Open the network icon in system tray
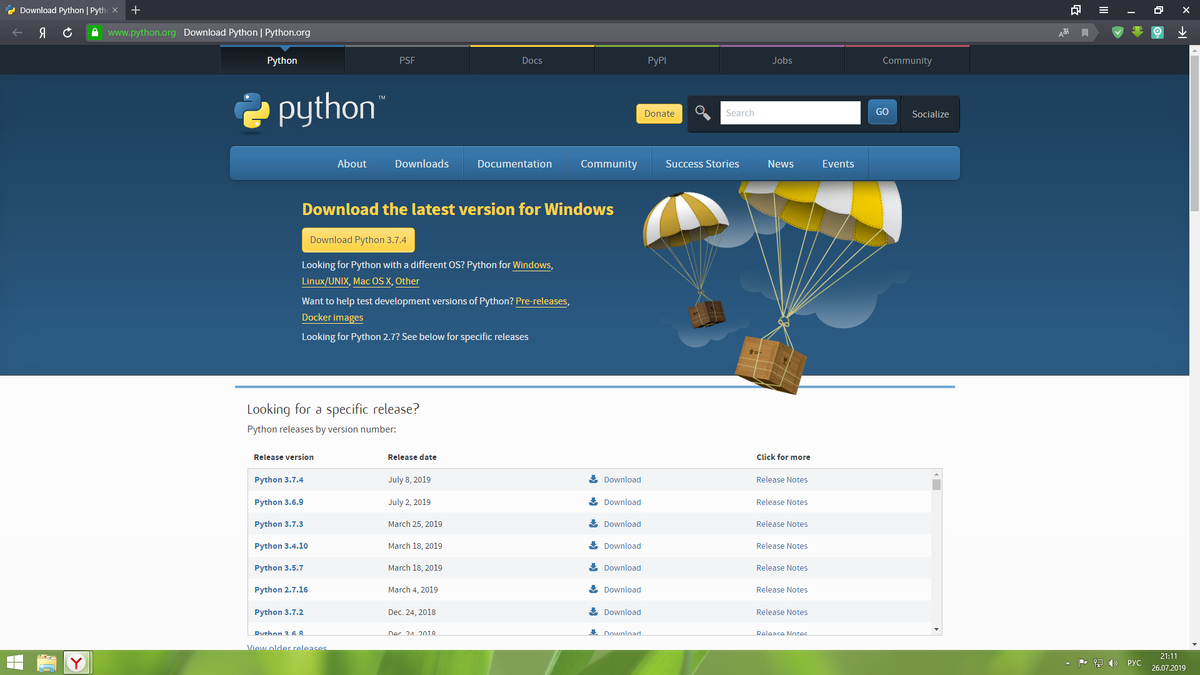The image size is (1200, 675). click(1098, 663)
